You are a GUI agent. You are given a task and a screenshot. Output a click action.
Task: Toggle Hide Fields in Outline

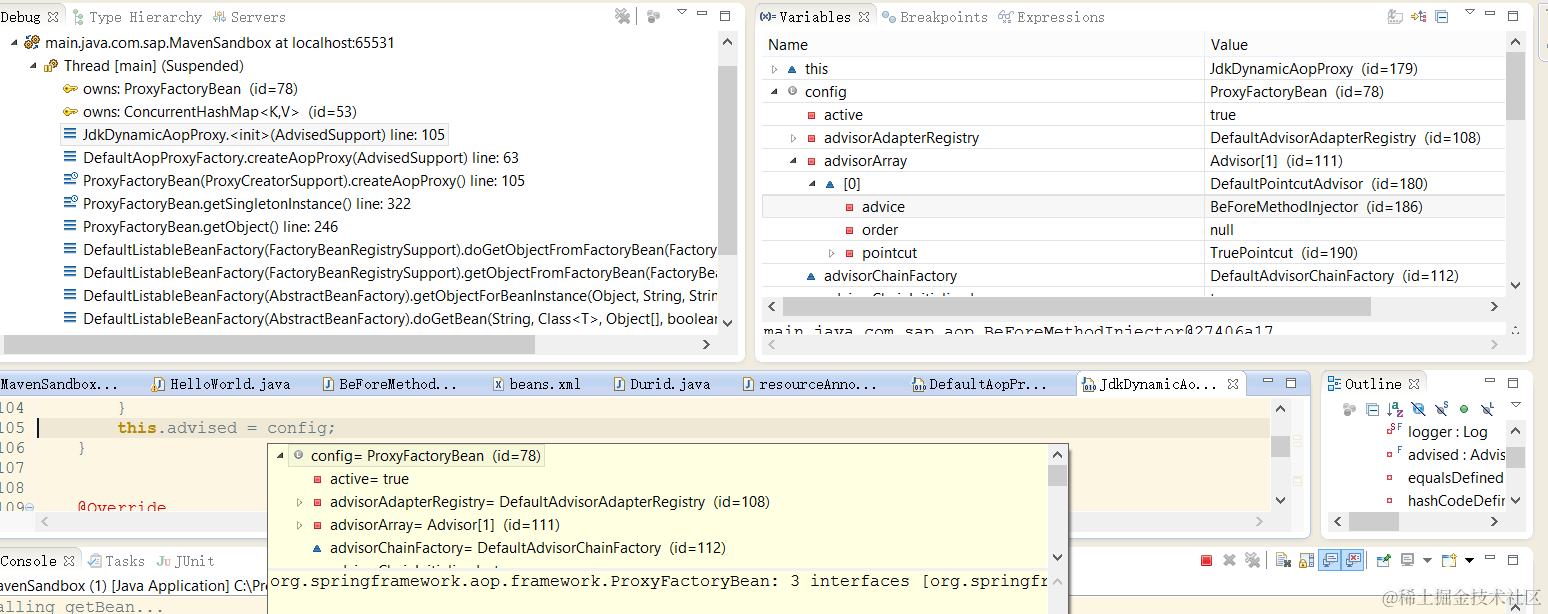(1418, 409)
